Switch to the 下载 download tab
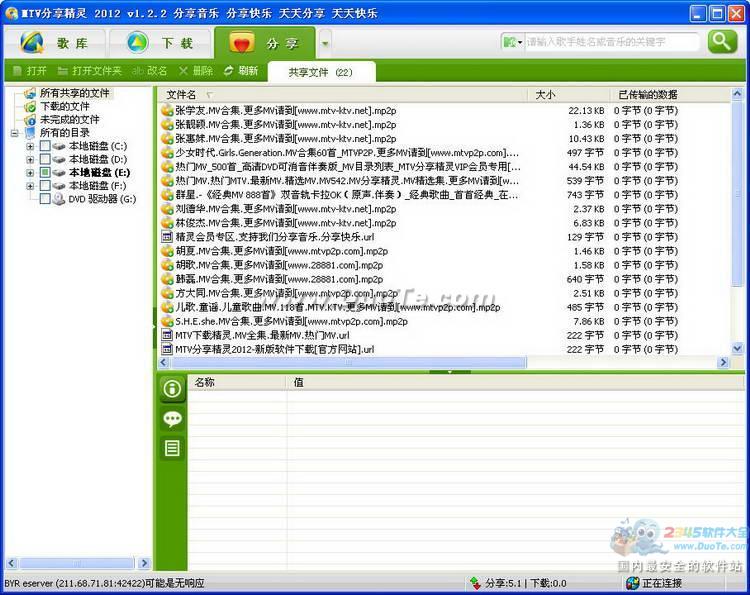Image resolution: width=750 pixels, height=595 pixels. point(160,43)
